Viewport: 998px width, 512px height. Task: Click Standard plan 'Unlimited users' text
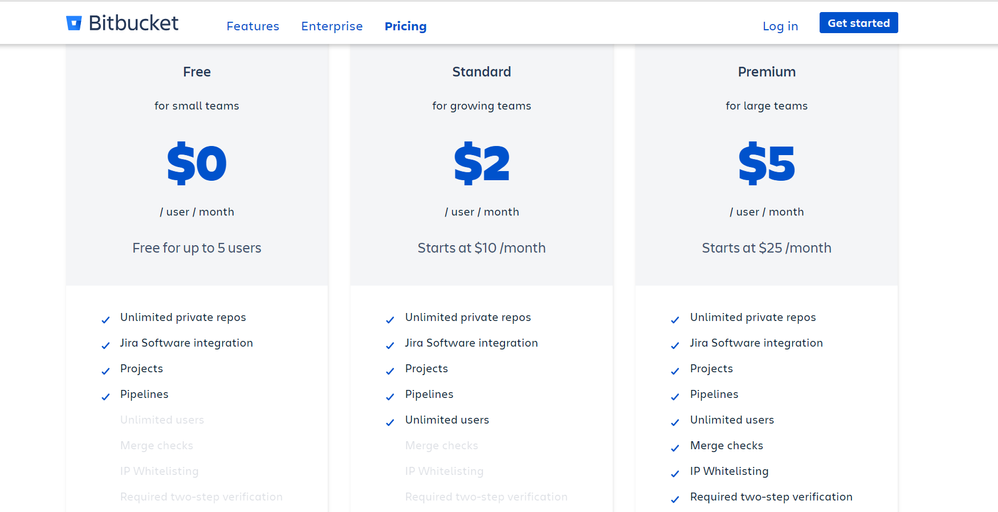447,420
